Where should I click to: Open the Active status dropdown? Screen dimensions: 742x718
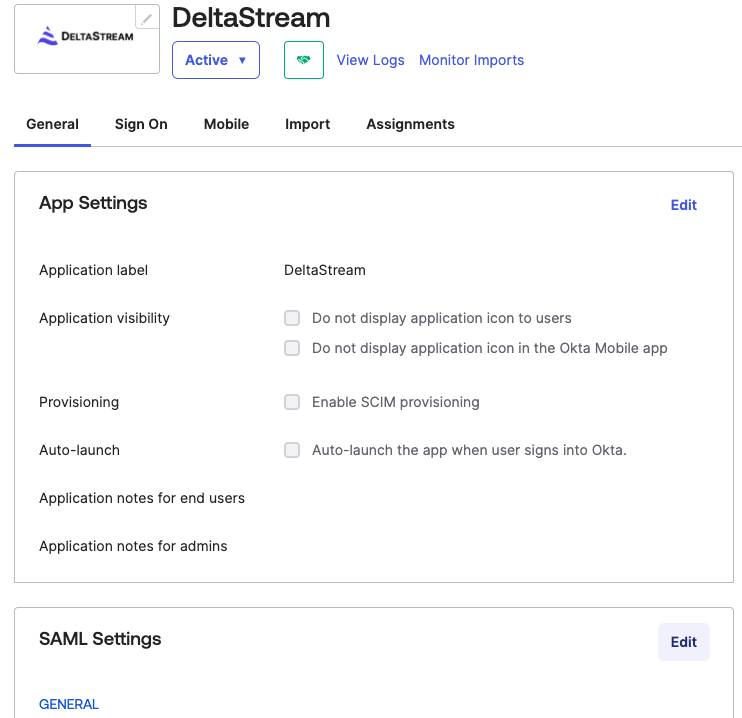[216, 60]
